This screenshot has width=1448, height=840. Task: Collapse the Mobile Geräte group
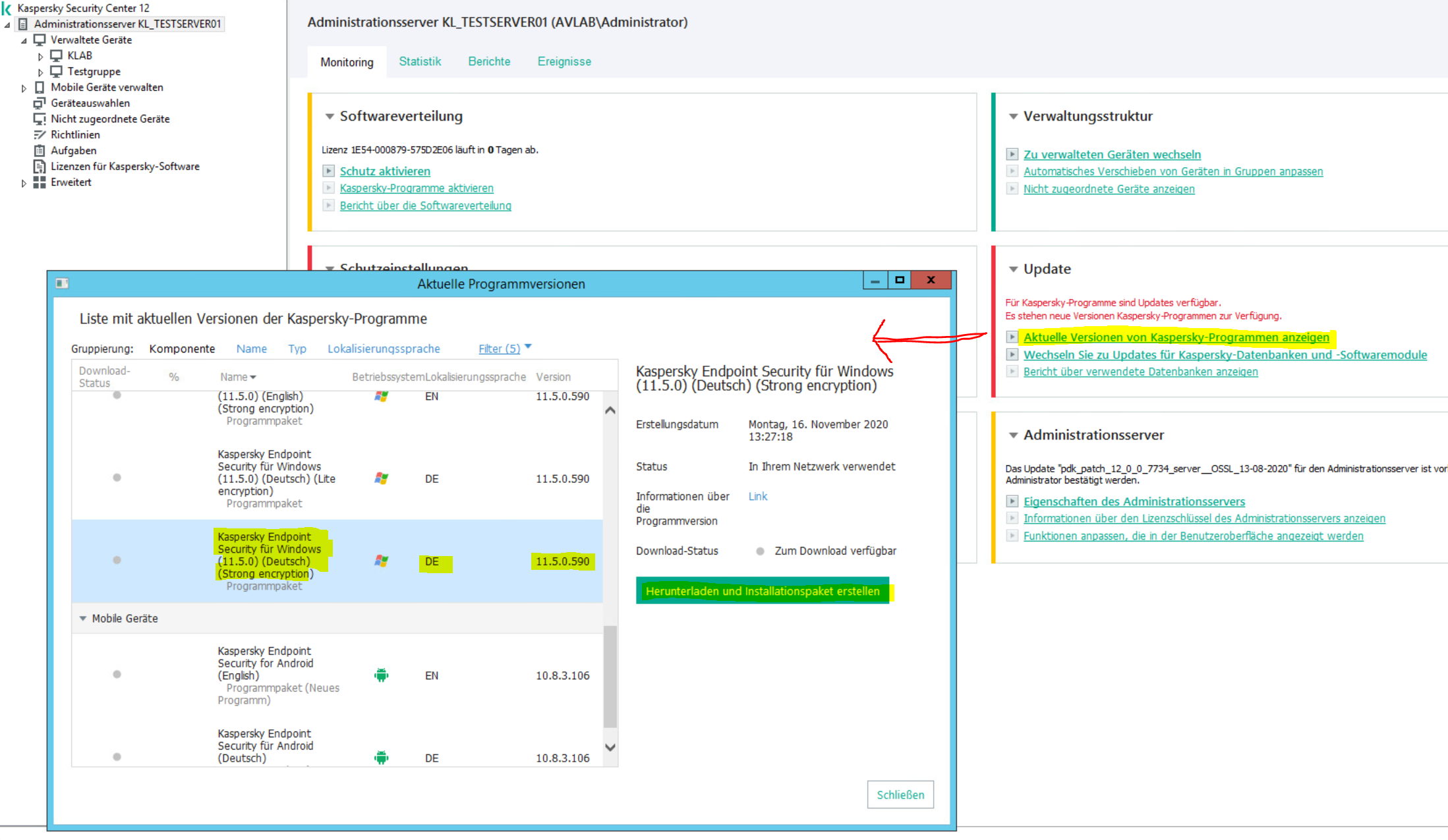point(82,619)
